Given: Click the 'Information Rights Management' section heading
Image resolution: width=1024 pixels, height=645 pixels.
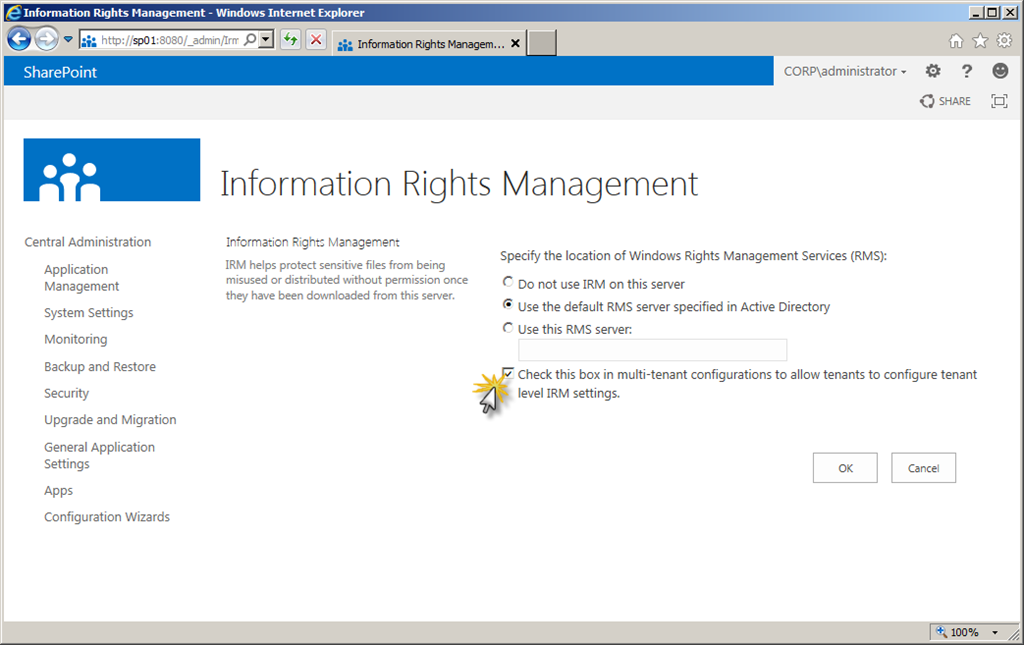Looking at the screenshot, I should (313, 242).
